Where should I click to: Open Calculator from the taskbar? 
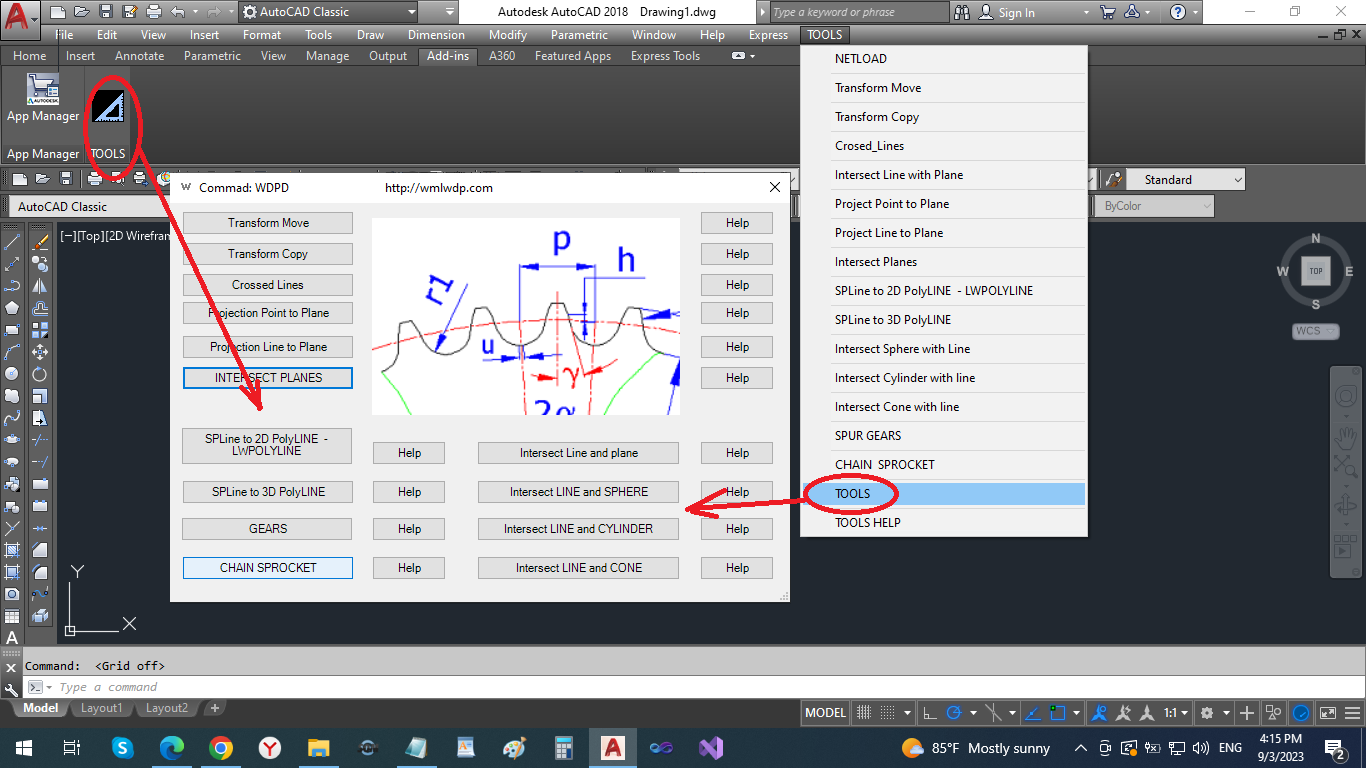564,748
